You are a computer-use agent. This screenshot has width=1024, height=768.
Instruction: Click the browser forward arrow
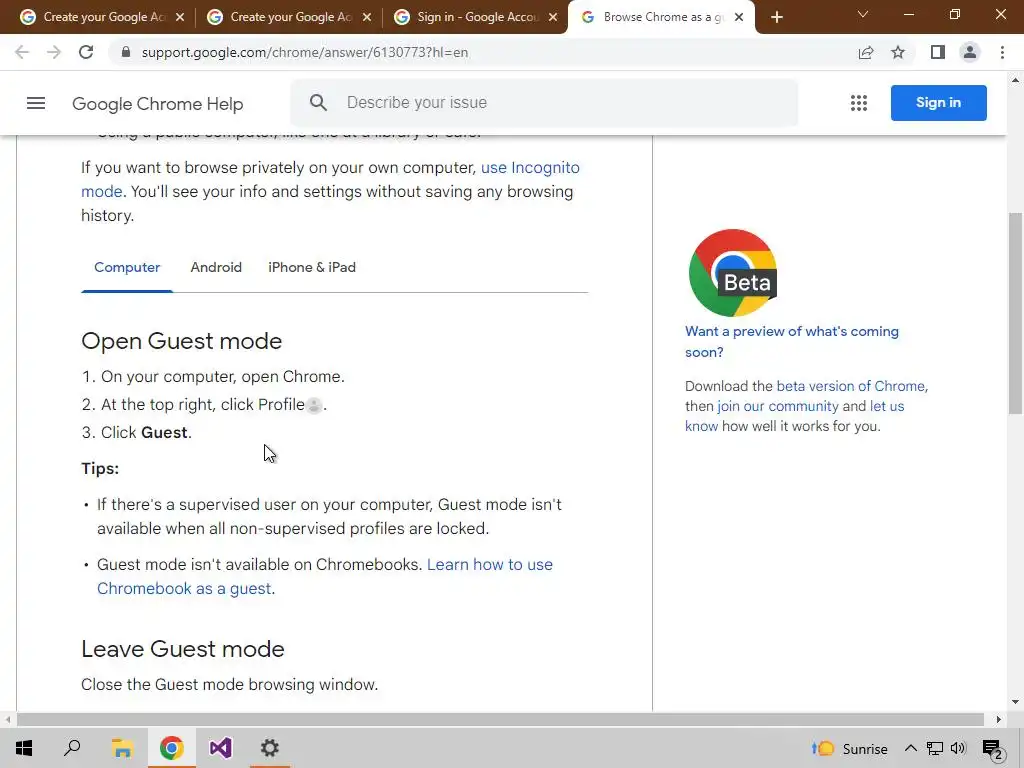pos(54,52)
